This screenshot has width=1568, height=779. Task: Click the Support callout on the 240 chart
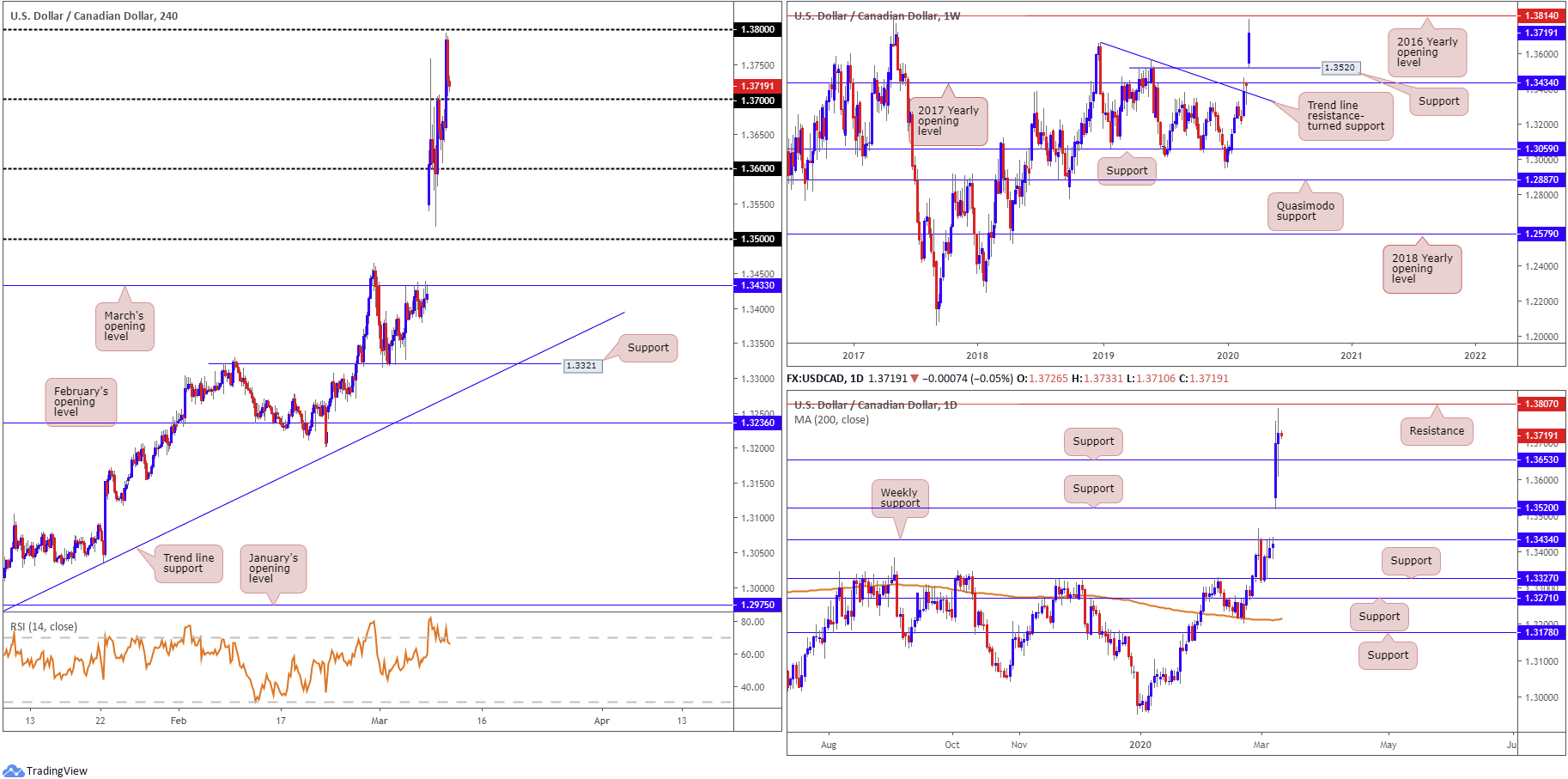point(648,348)
